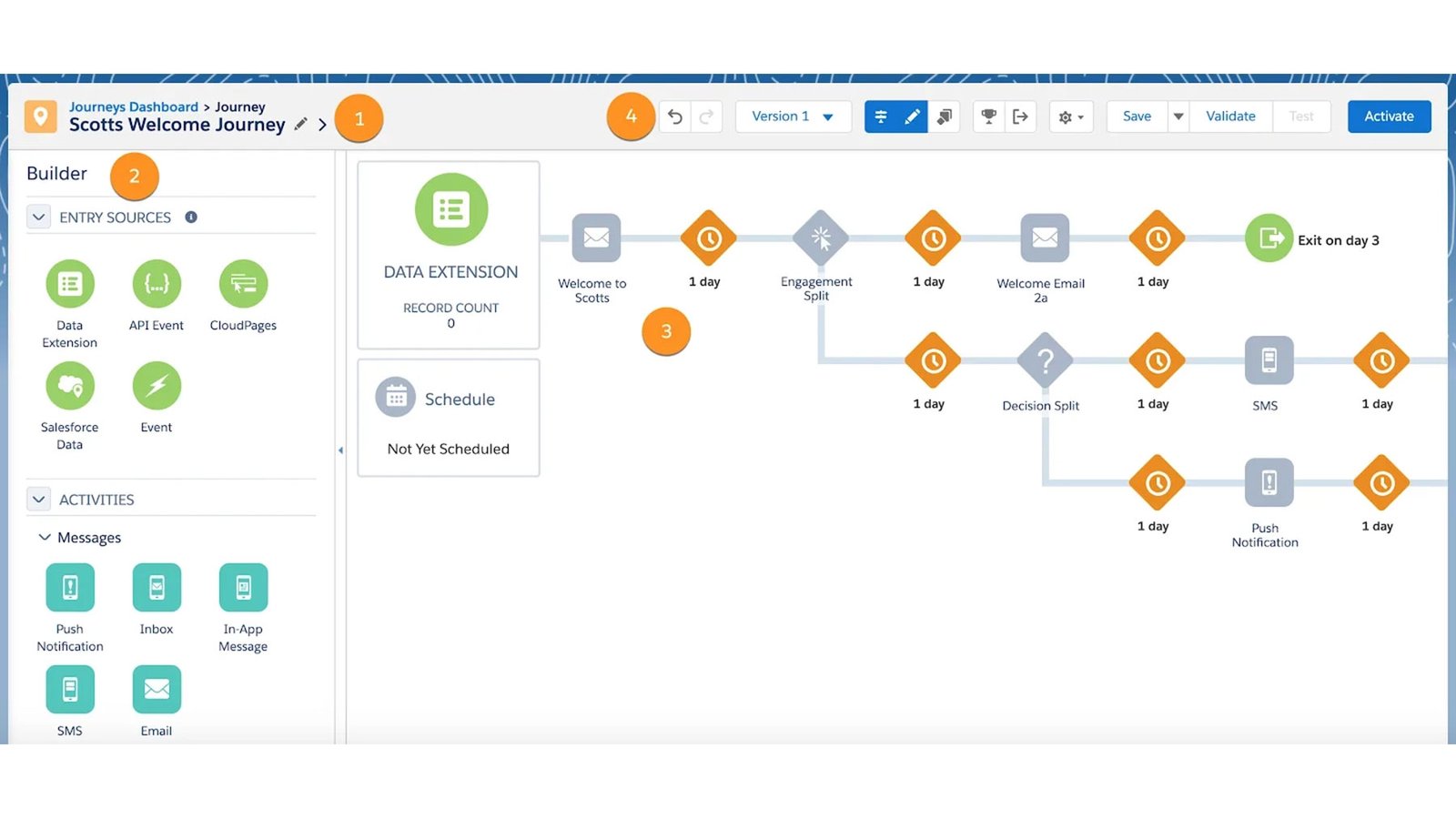
Task: Toggle the edit pencil mode button
Action: point(912,116)
